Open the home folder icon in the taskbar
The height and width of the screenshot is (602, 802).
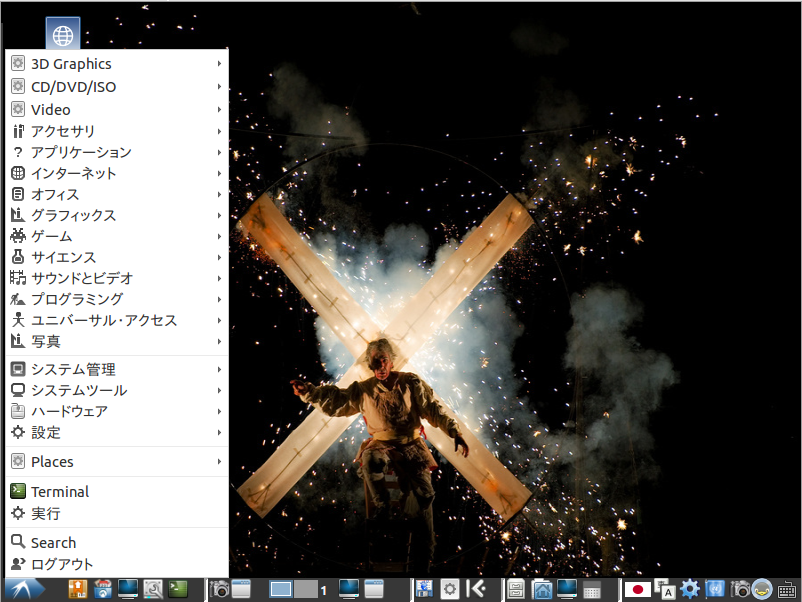pyautogui.click(x=542, y=590)
